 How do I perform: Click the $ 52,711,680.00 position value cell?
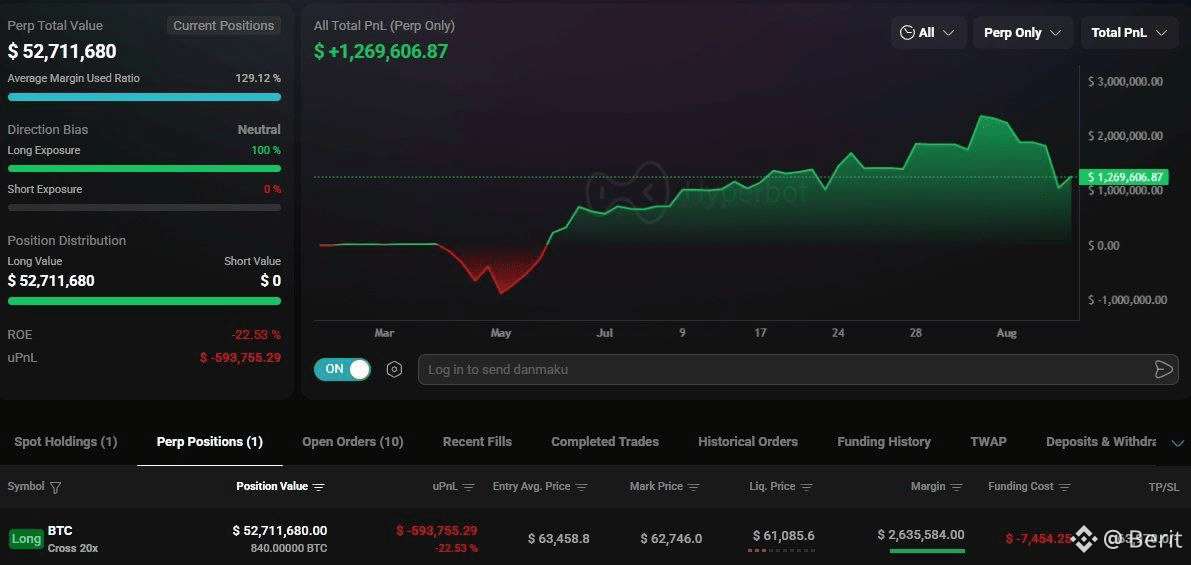coord(280,531)
